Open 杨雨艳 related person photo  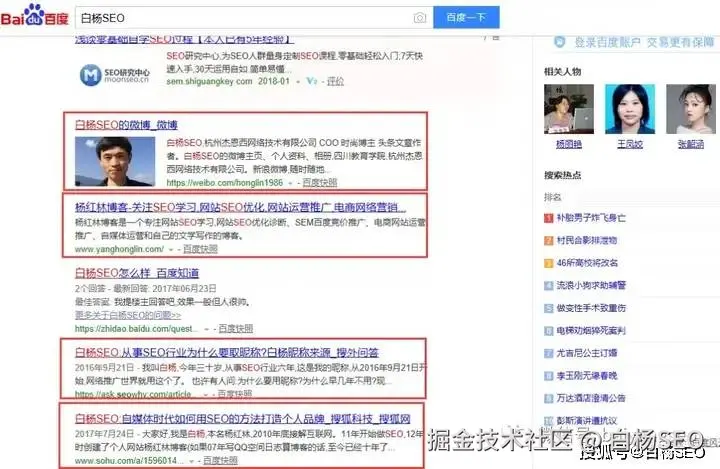click(x=569, y=109)
